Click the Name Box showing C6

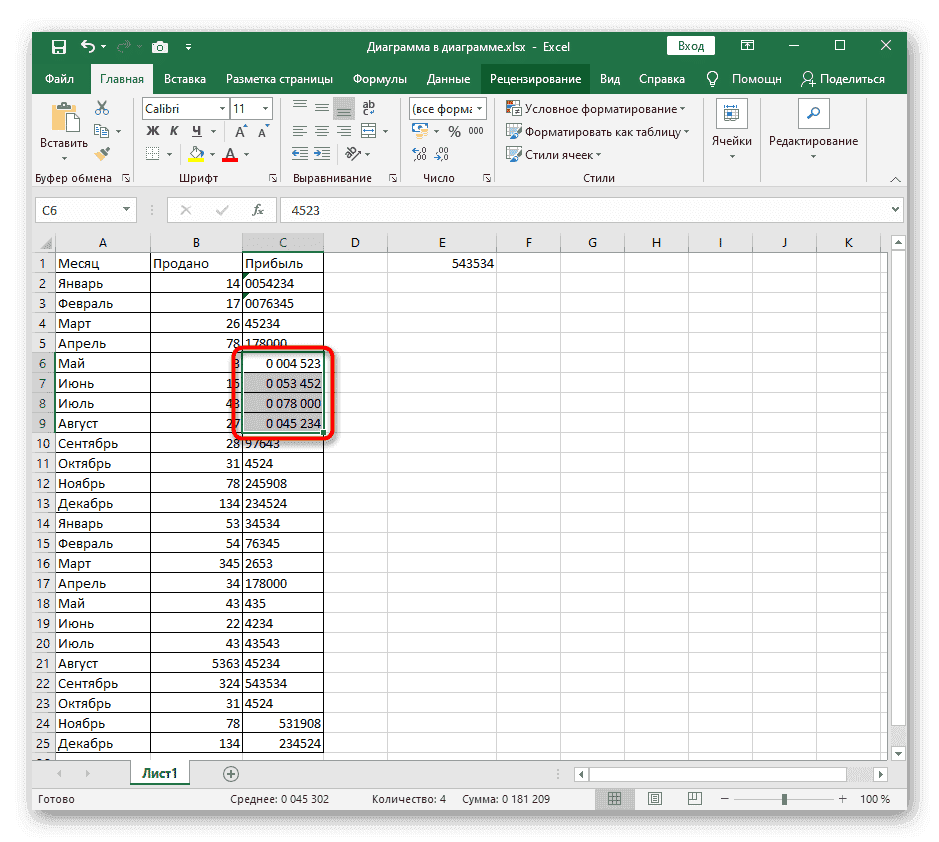77,210
